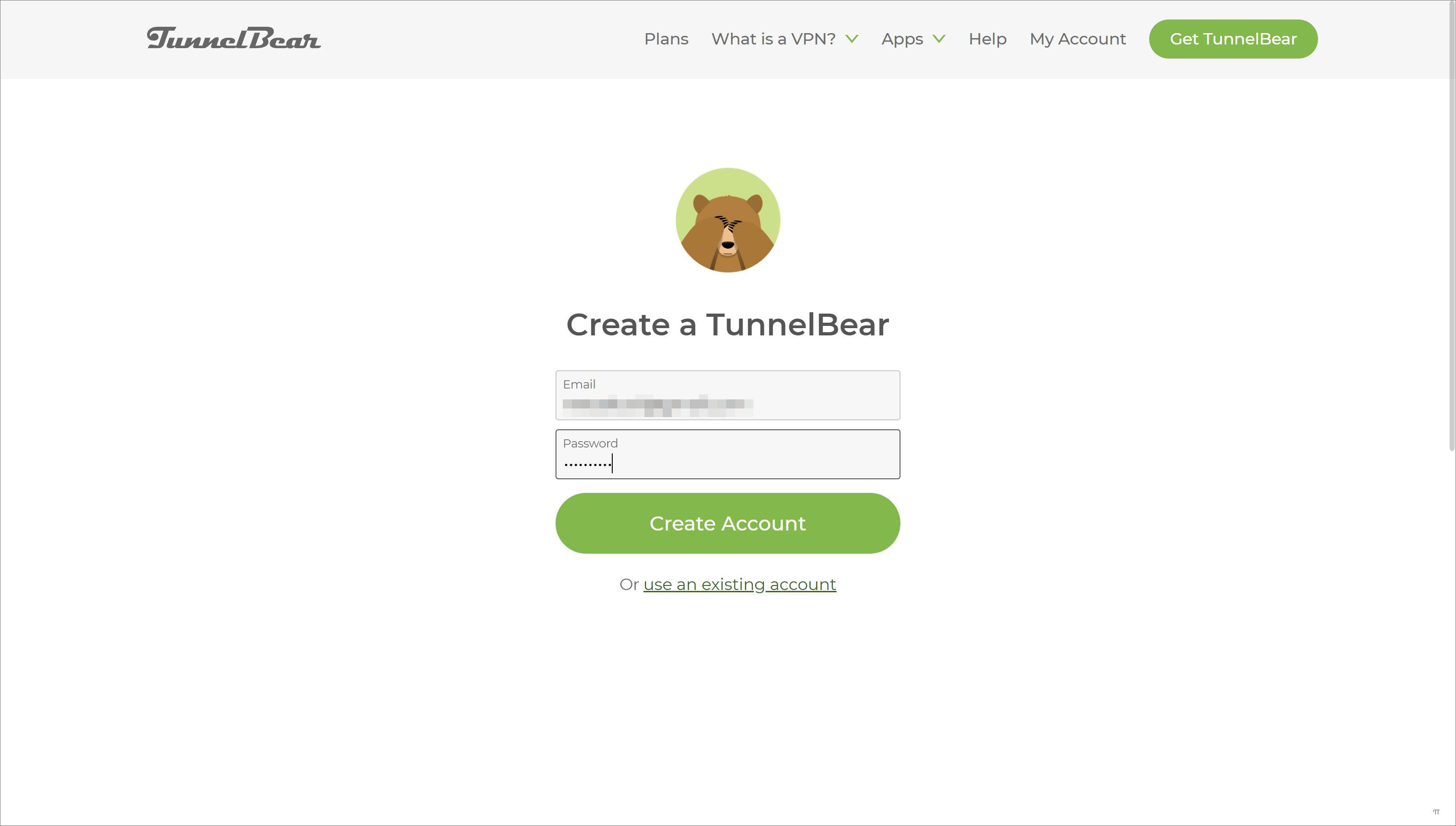Click the blurred email address text
The image size is (1456, 826).
coord(658,405)
